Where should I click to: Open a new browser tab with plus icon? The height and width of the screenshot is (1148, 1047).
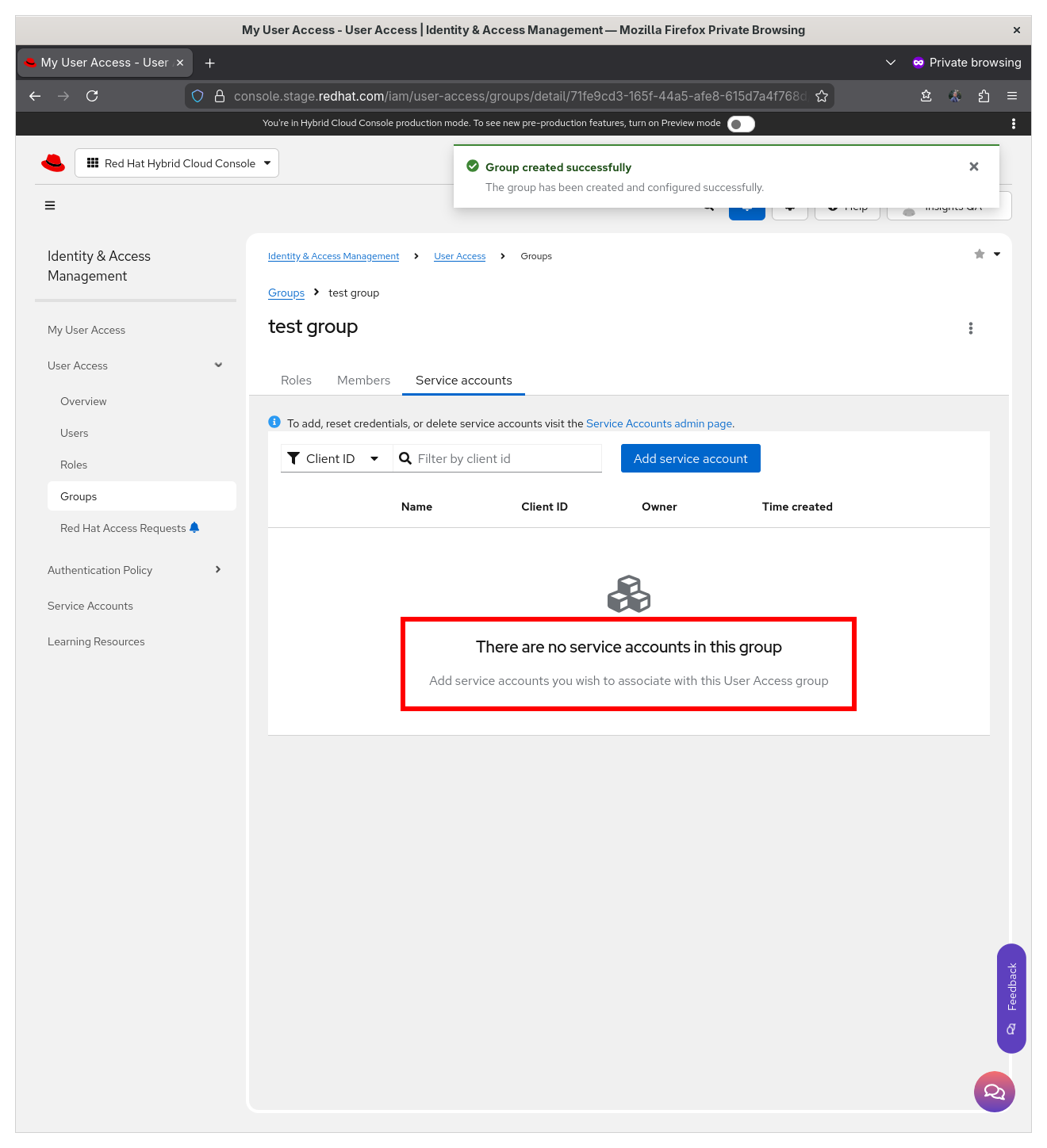(x=210, y=63)
